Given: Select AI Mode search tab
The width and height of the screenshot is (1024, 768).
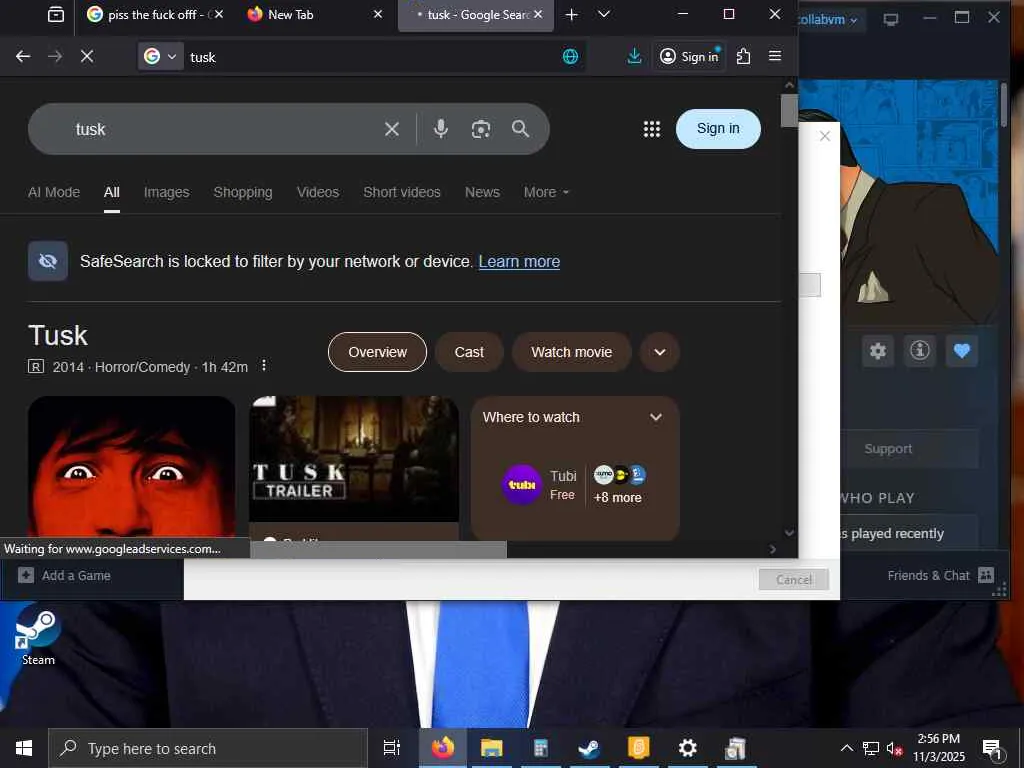Looking at the screenshot, I should point(54,192).
